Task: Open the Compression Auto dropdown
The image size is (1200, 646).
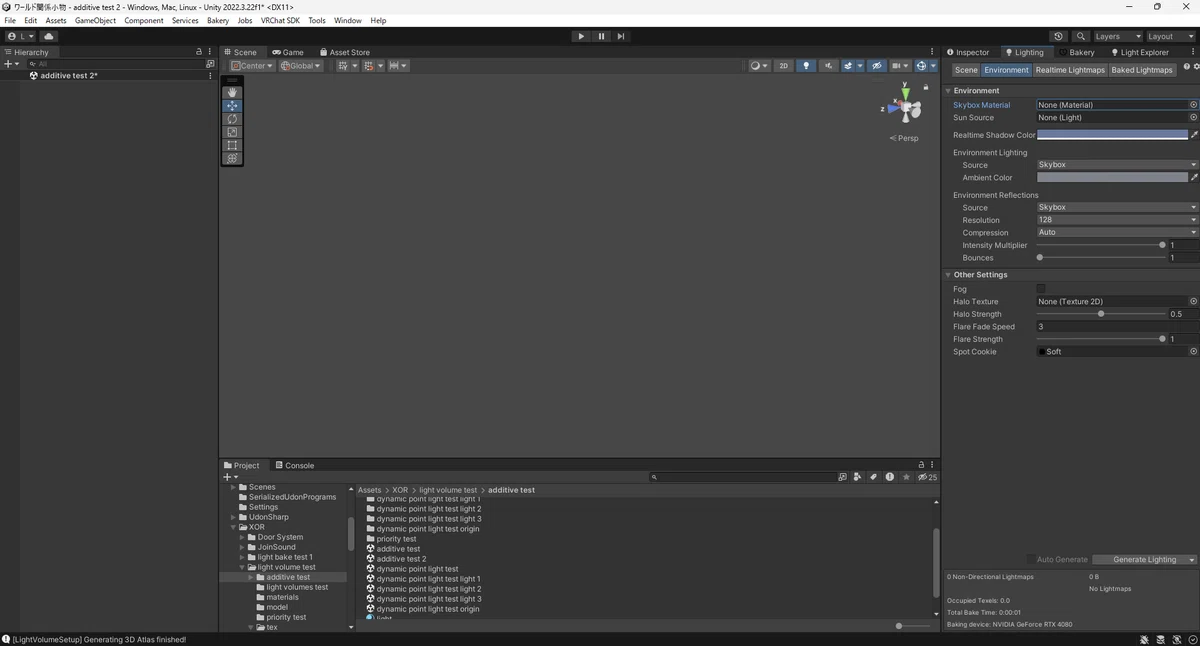Action: point(1117,232)
